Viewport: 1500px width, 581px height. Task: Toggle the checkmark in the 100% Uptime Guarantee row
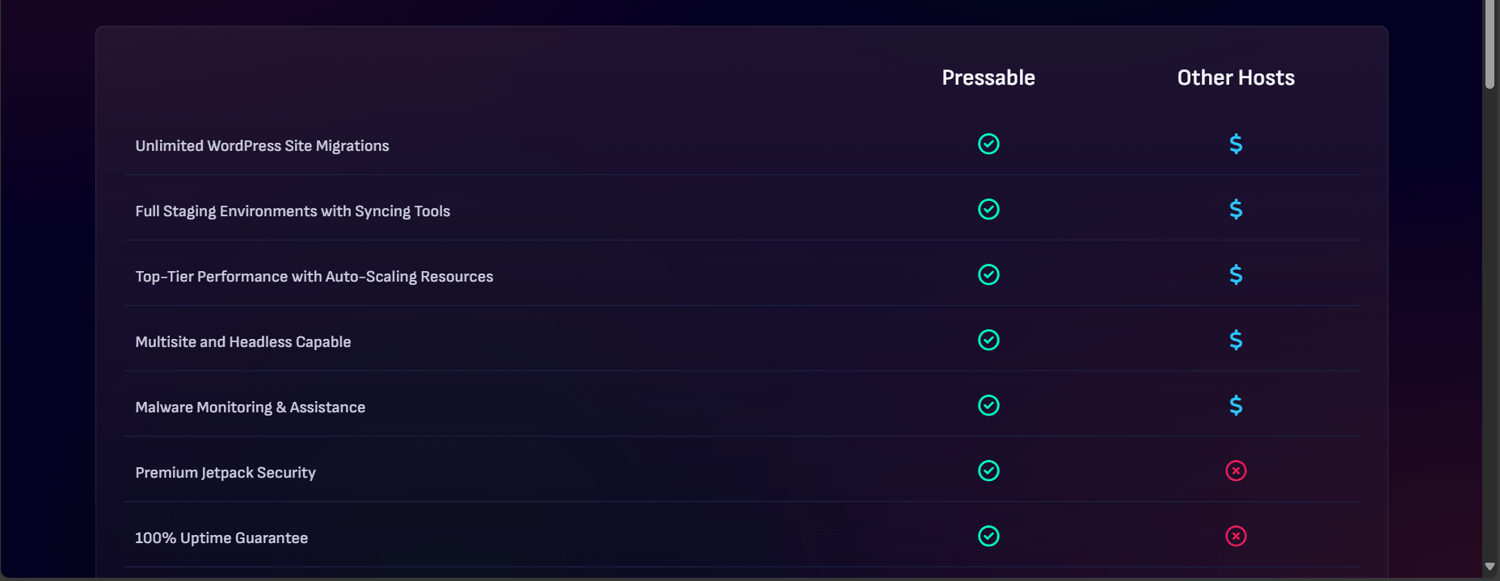point(988,536)
